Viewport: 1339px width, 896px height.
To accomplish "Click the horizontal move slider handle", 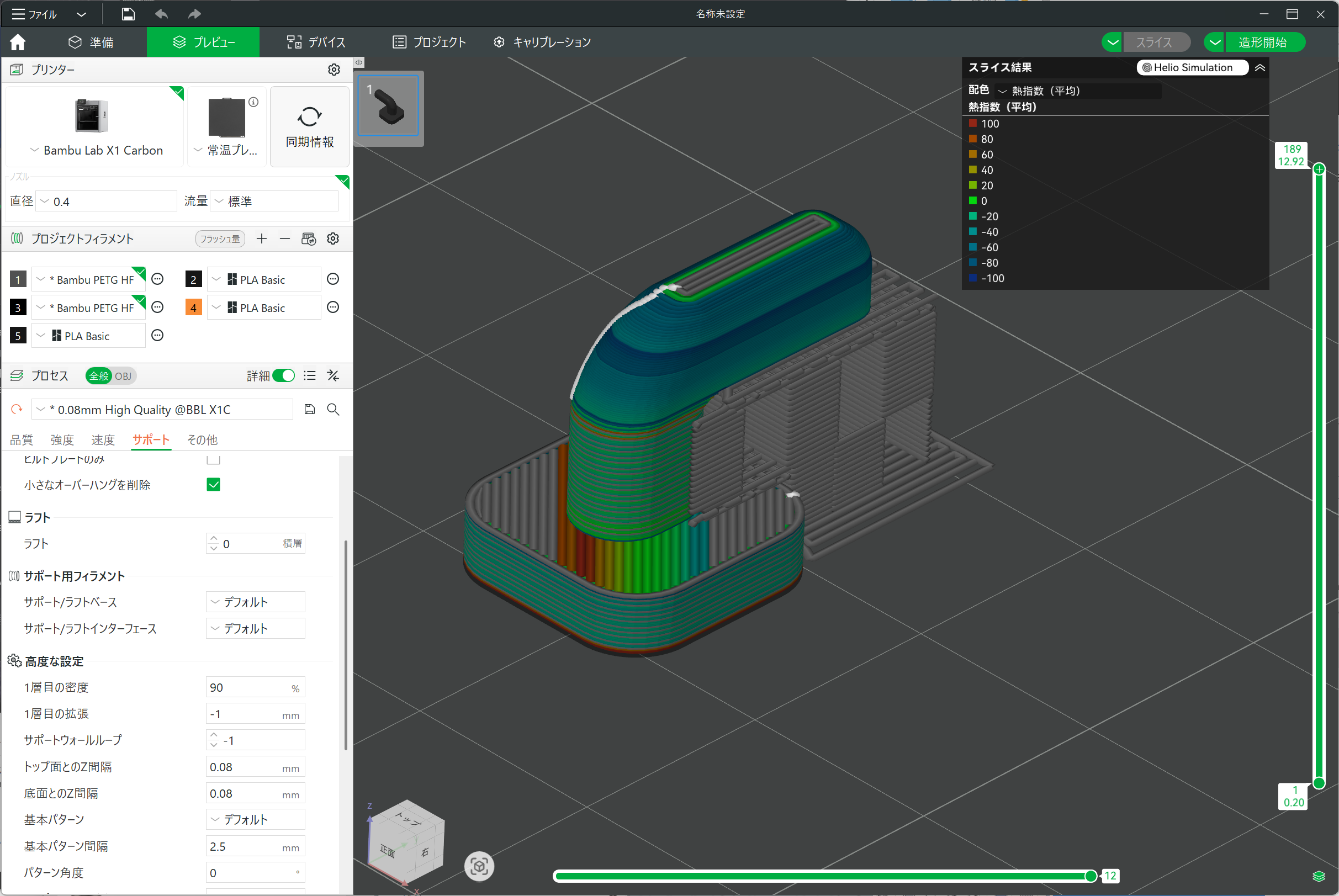I will tap(1091, 876).
